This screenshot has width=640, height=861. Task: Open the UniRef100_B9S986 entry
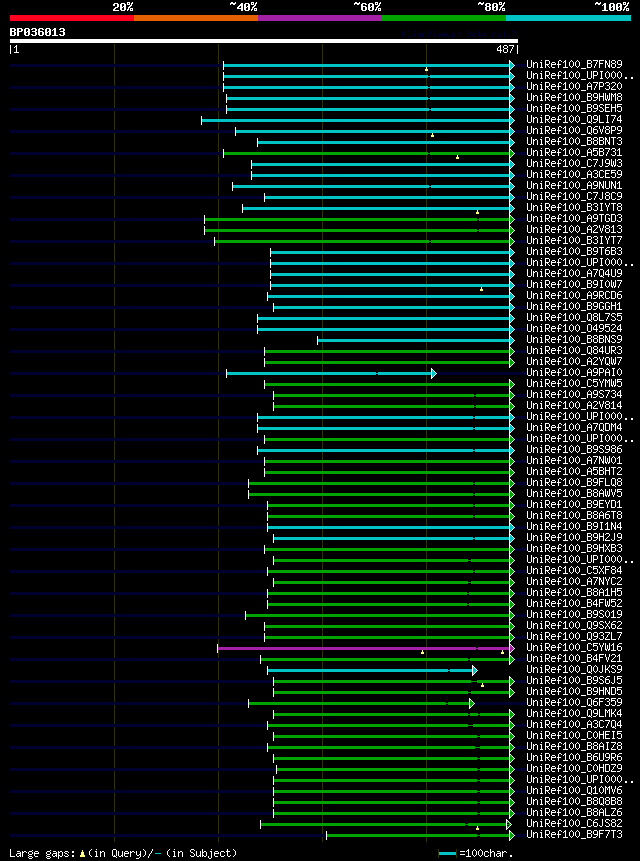[574, 450]
